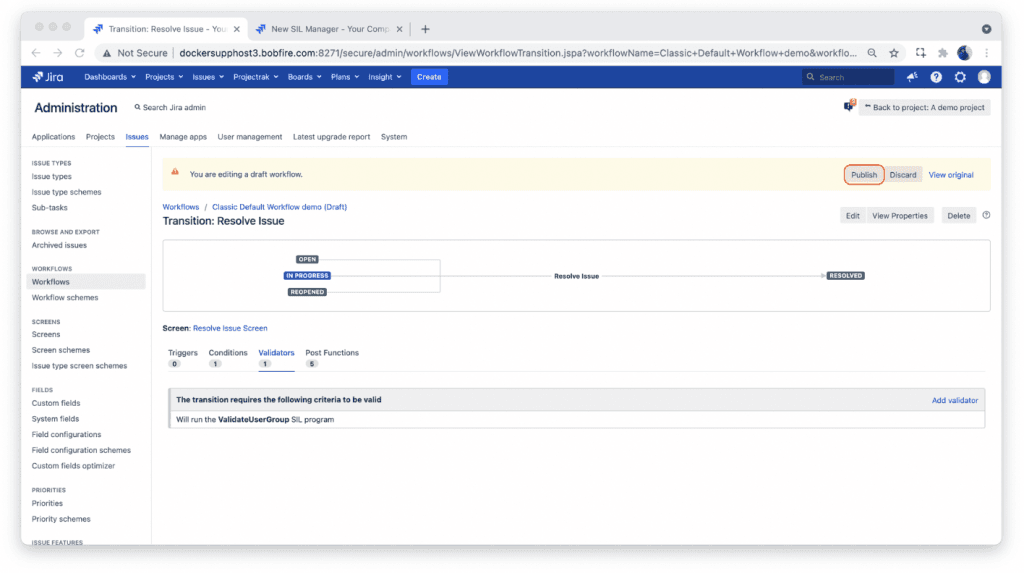The image size is (1024, 573).
Task: Open the help question mark icon
Action: tap(936, 77)
